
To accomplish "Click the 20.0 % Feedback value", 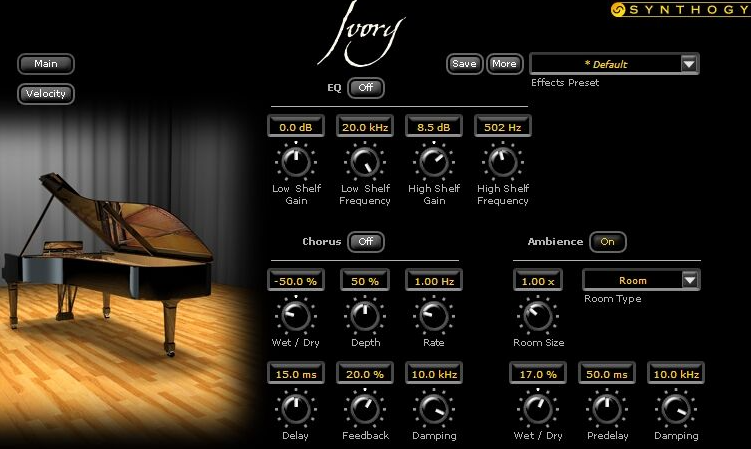I will point(365,374).
